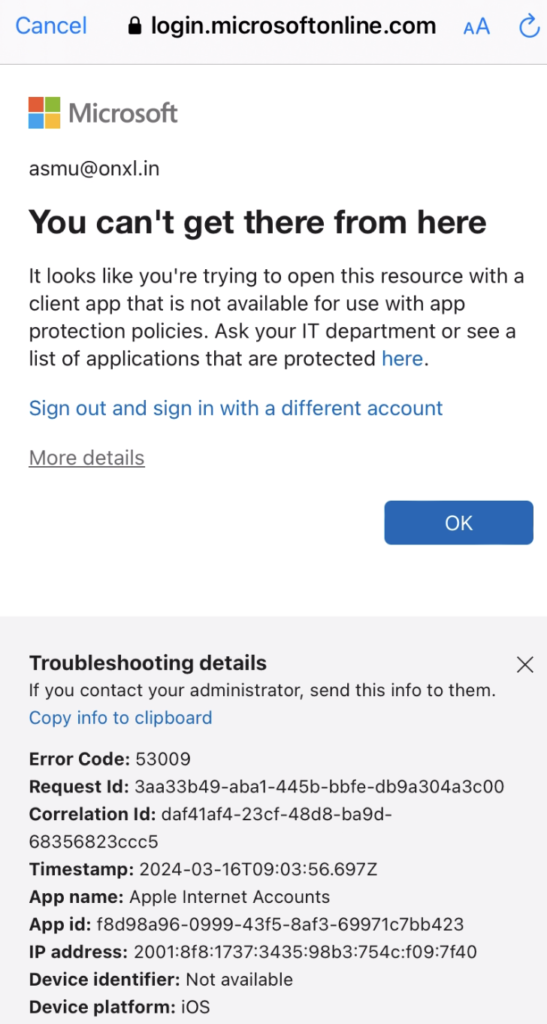Tap the Apple Internet Accounts app name
Viewport: 547px width, 1024px height.
pos(230,897)
